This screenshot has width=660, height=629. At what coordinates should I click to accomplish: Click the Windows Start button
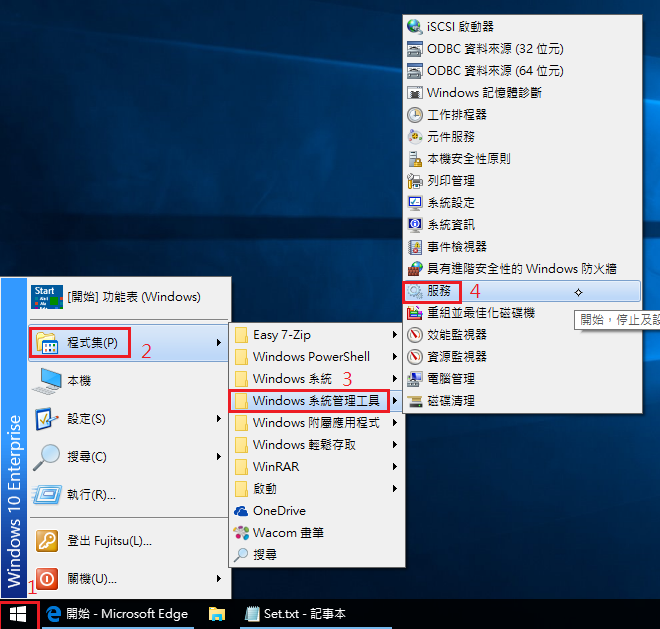[19, 614]
